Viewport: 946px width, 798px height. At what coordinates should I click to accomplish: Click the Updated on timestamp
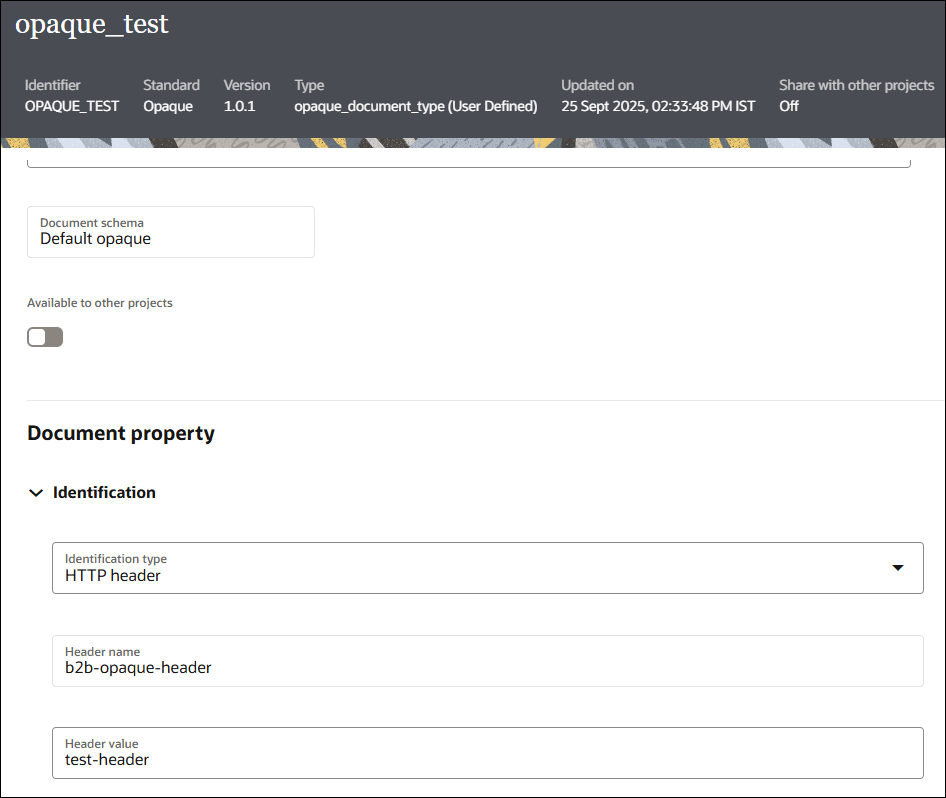click(658, 106)
